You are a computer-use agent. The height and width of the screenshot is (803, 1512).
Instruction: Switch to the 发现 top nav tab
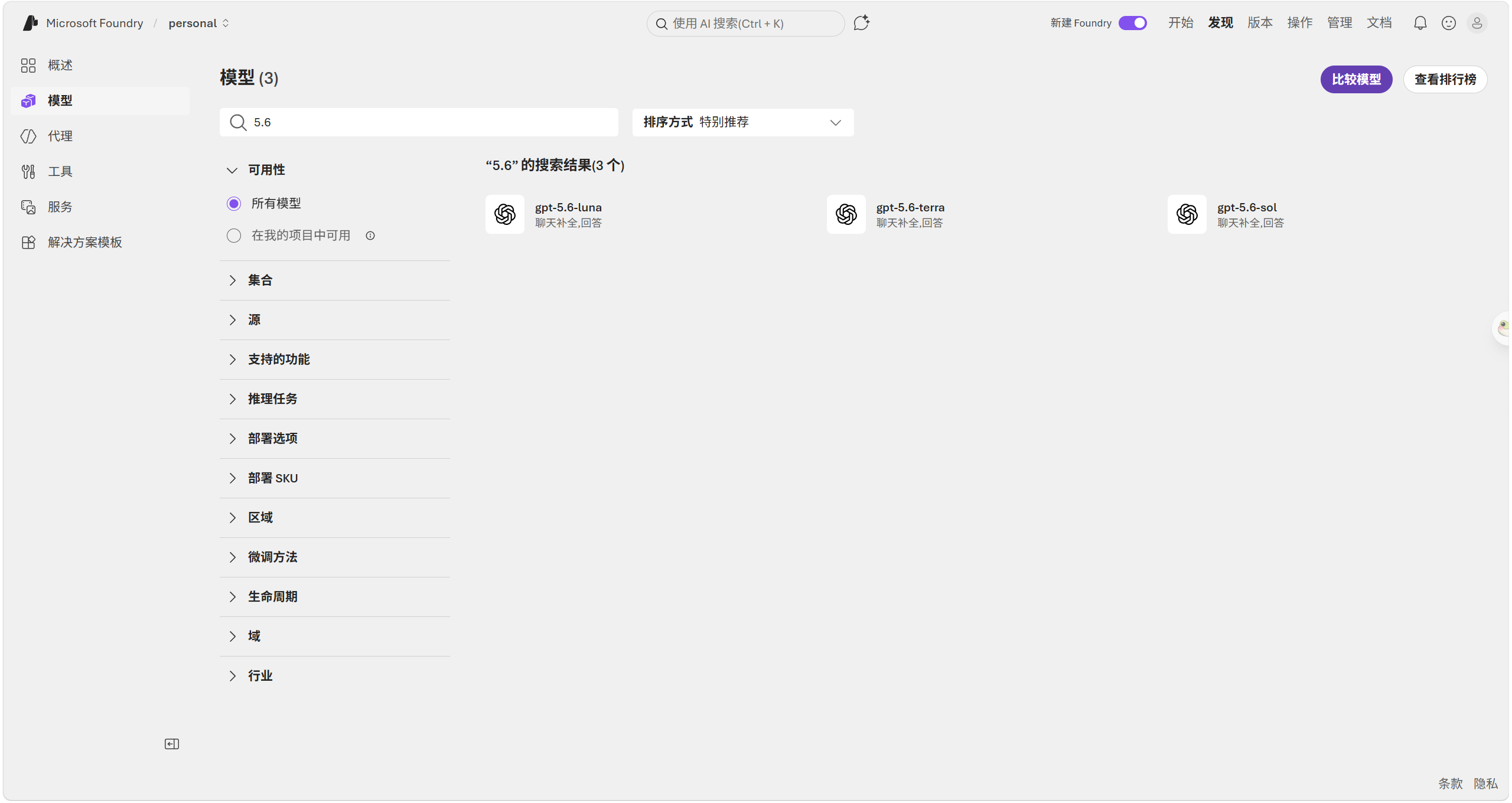pos(1220,23)
